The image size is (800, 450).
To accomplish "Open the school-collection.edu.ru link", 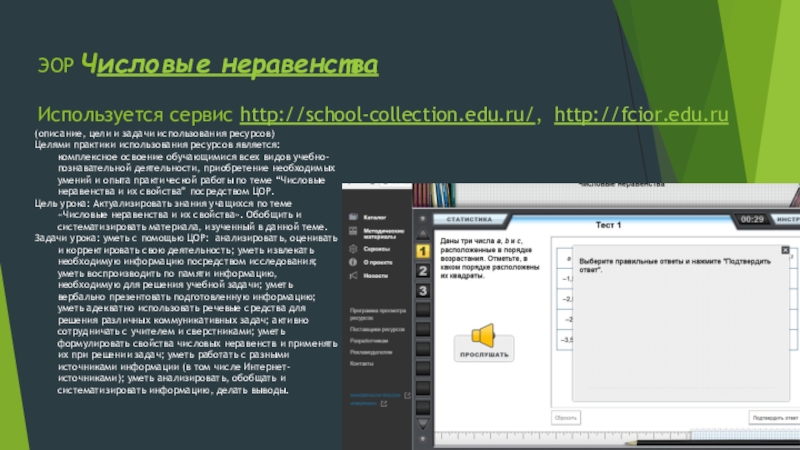I will tap(387, 115).
